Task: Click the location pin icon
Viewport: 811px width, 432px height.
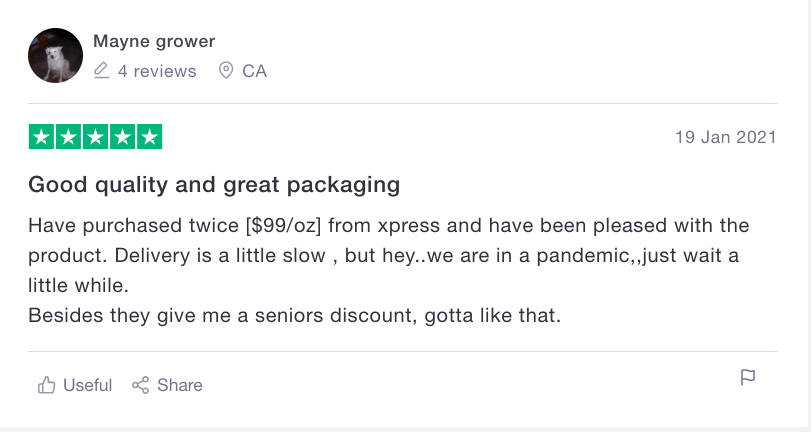Action: point(226,71)
